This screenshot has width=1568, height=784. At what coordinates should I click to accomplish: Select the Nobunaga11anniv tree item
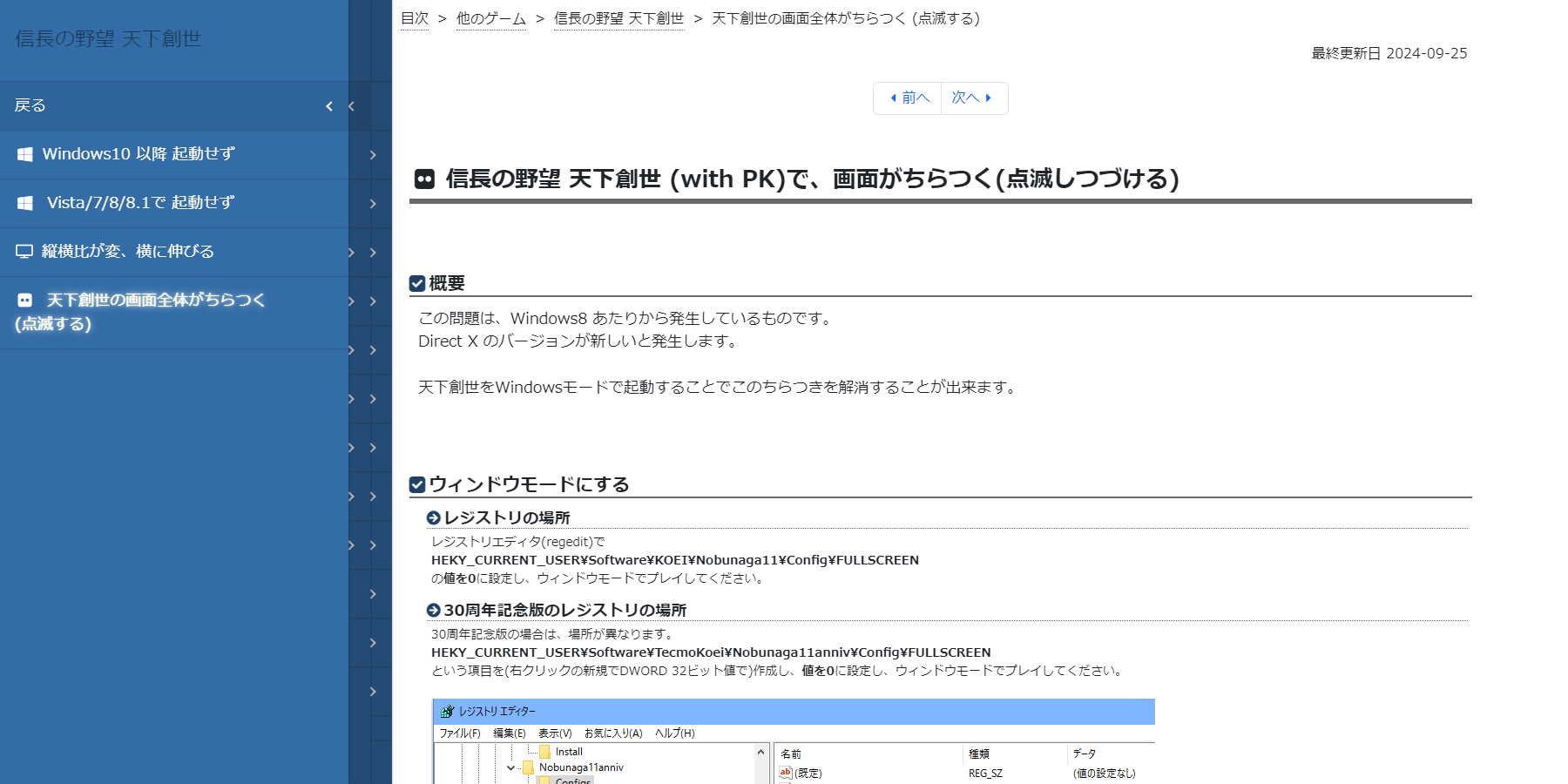pyautogui.click(x=581, y=767)
